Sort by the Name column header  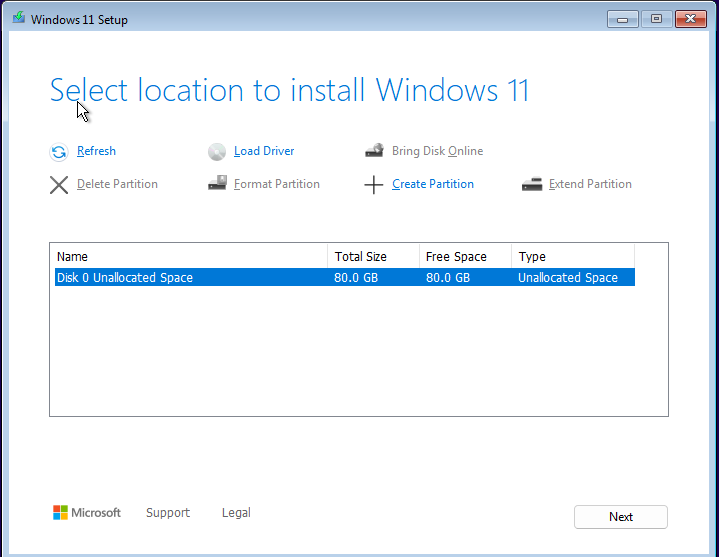(x=189, y=256)
